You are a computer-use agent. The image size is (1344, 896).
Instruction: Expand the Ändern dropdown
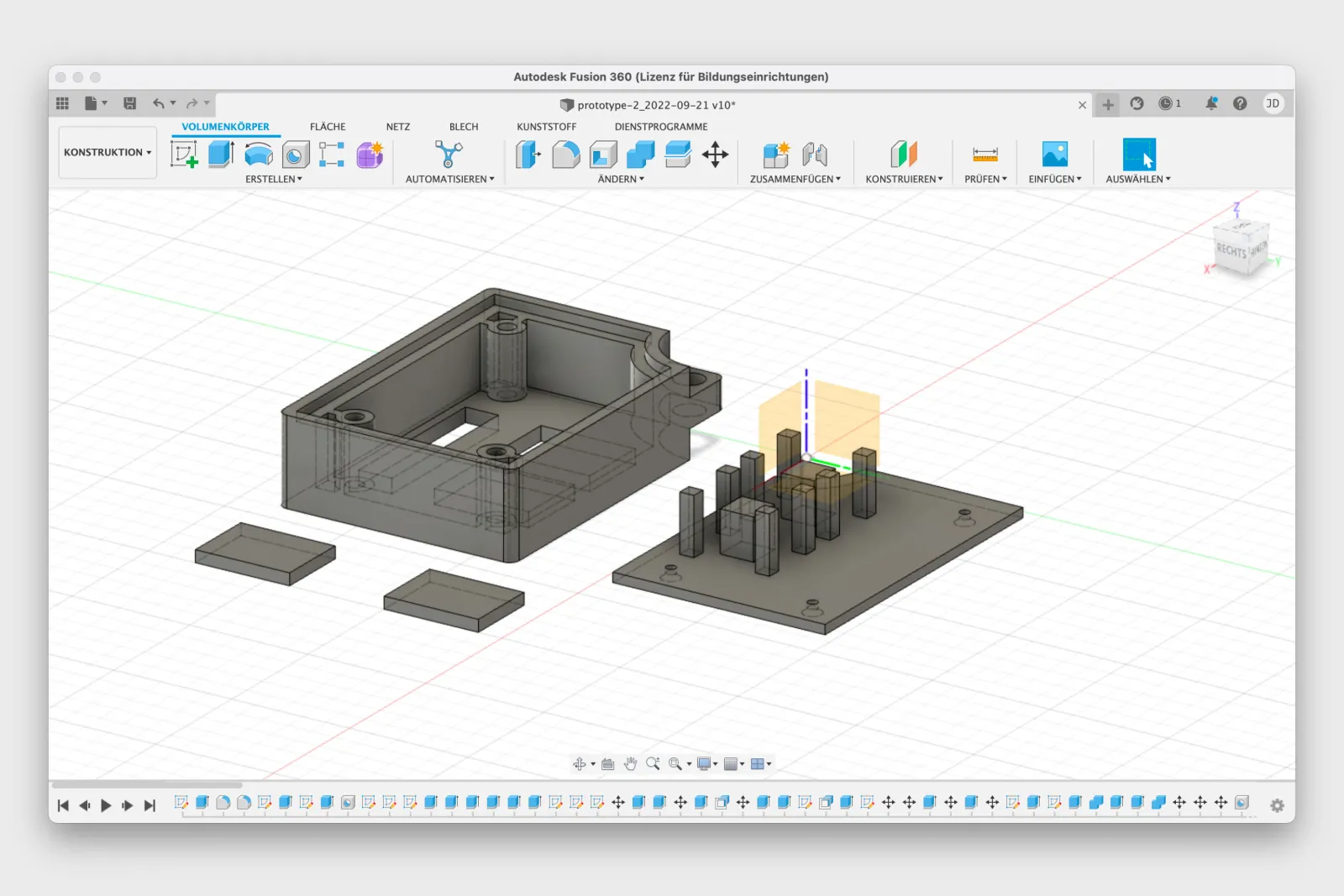pos(621,179)
